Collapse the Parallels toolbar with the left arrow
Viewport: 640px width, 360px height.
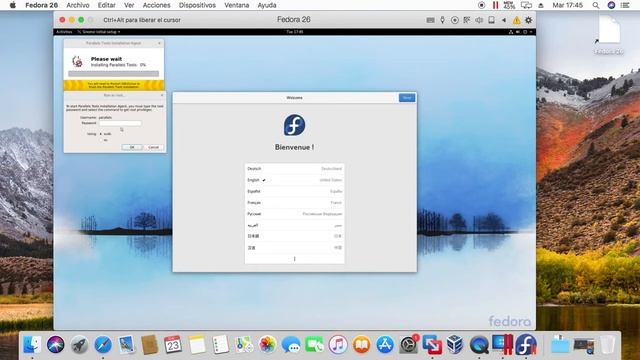coord(504,20)
